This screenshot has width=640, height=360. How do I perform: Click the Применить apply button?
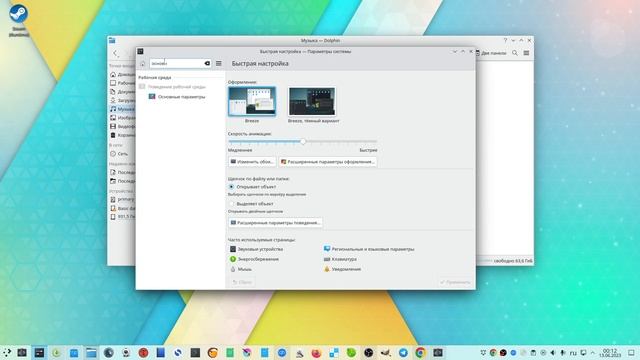pos(455,282)
